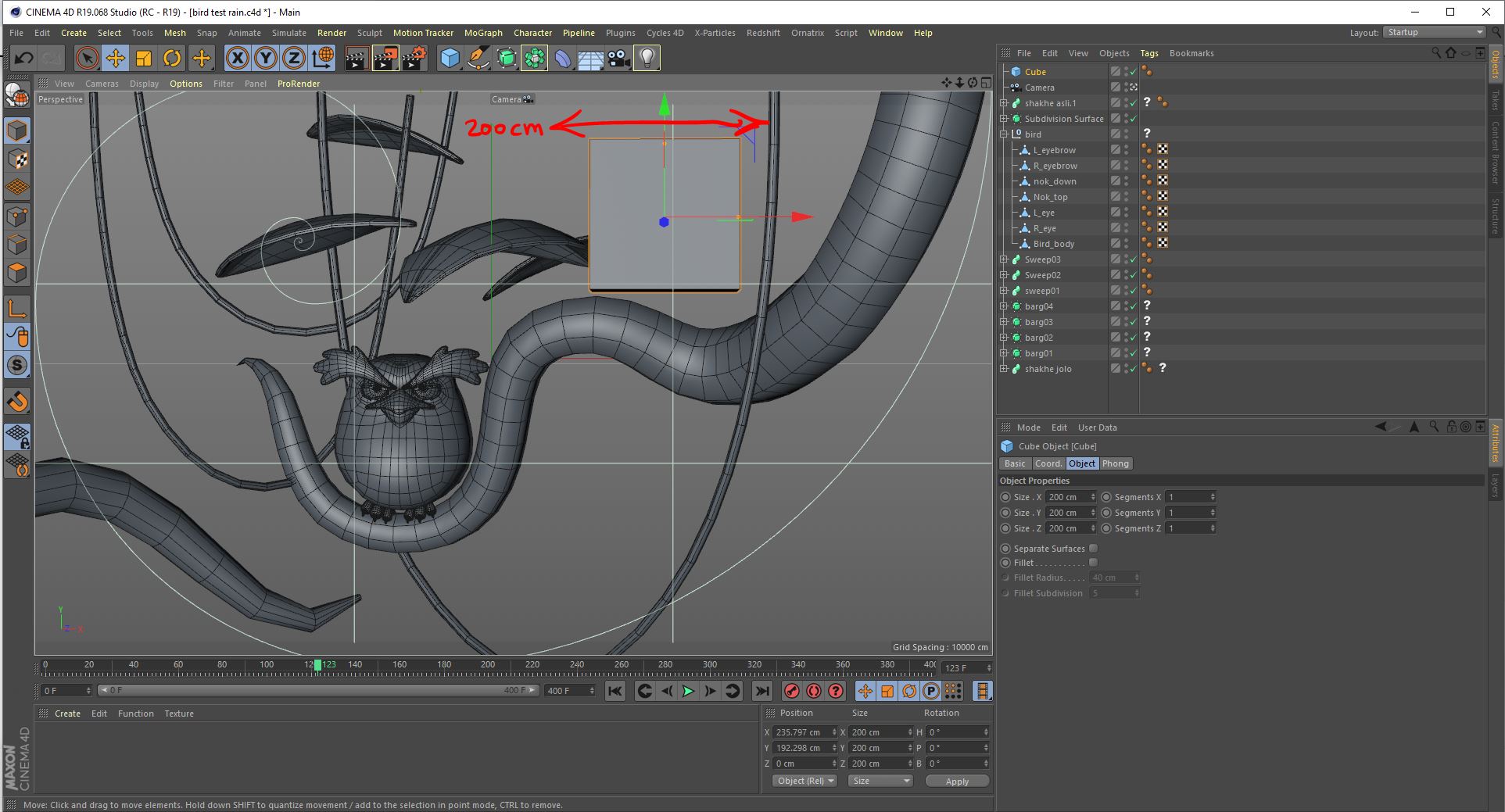Toggle the Separate Surfaces checkbox

pyautogui.click(x=1094, y=549)
